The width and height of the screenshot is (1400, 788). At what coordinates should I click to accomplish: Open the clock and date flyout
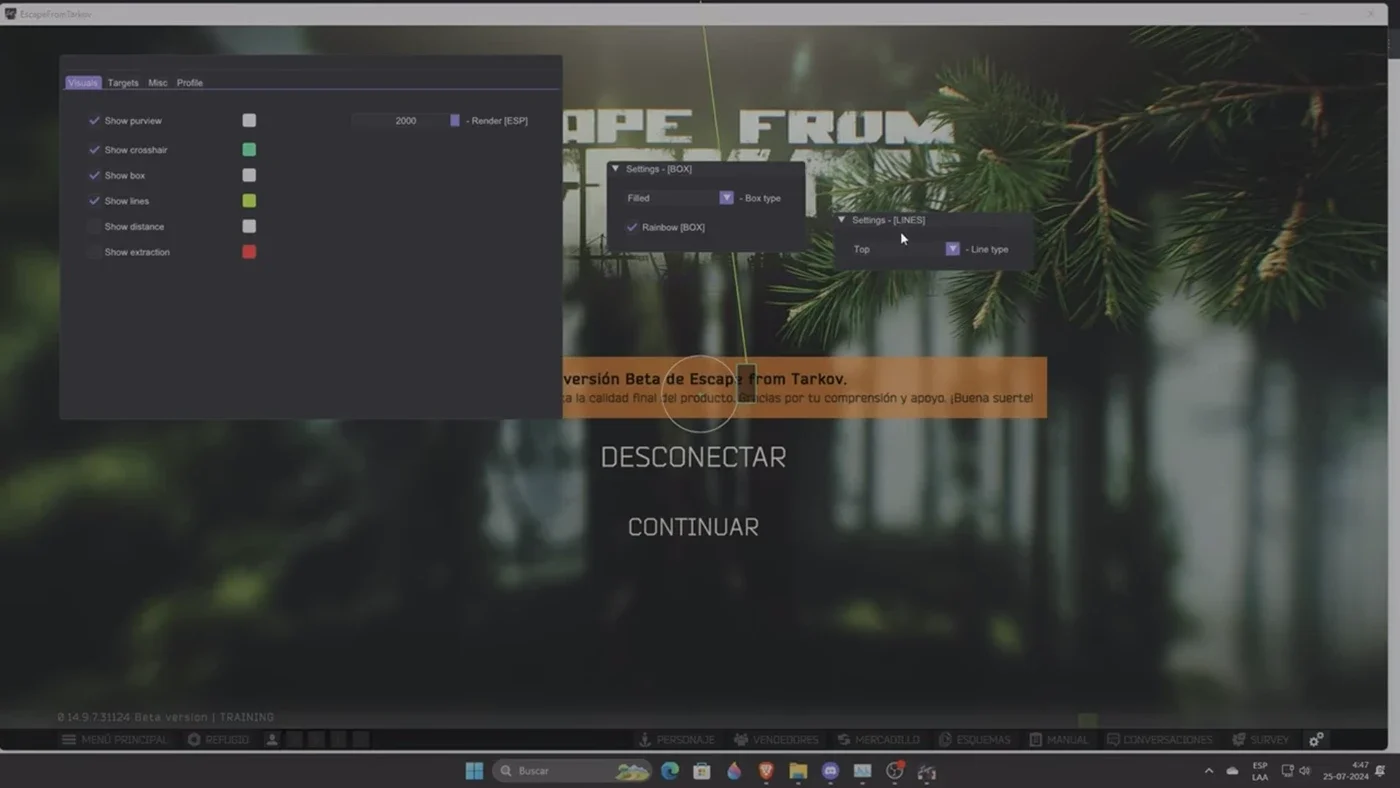pos(1346,771)
